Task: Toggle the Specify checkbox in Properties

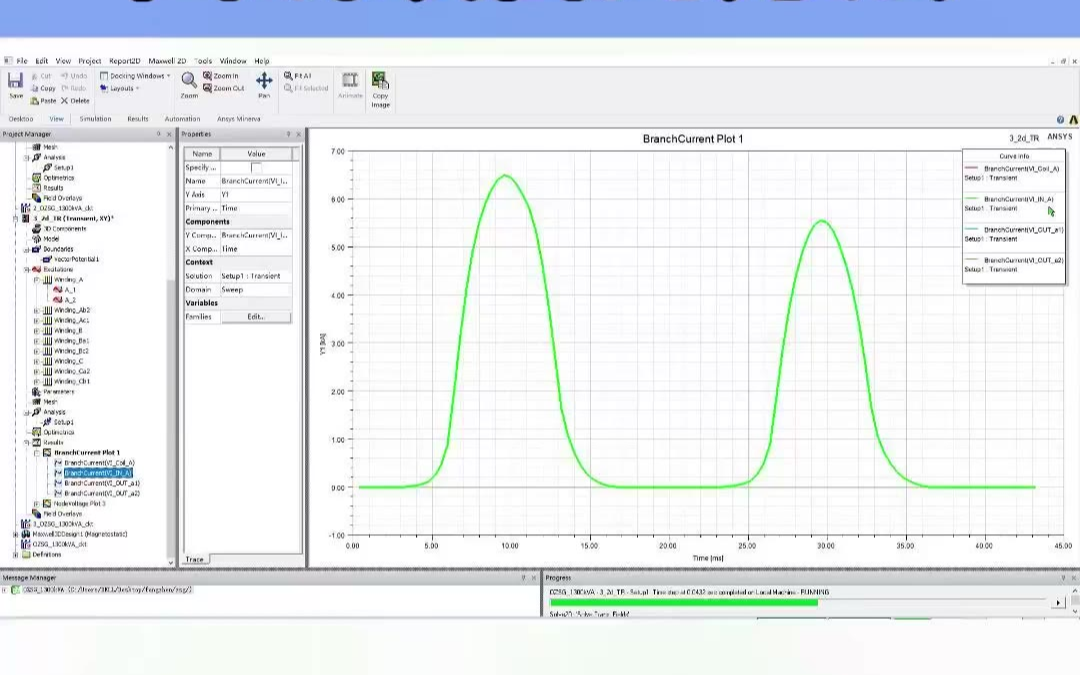Action: 256,167
